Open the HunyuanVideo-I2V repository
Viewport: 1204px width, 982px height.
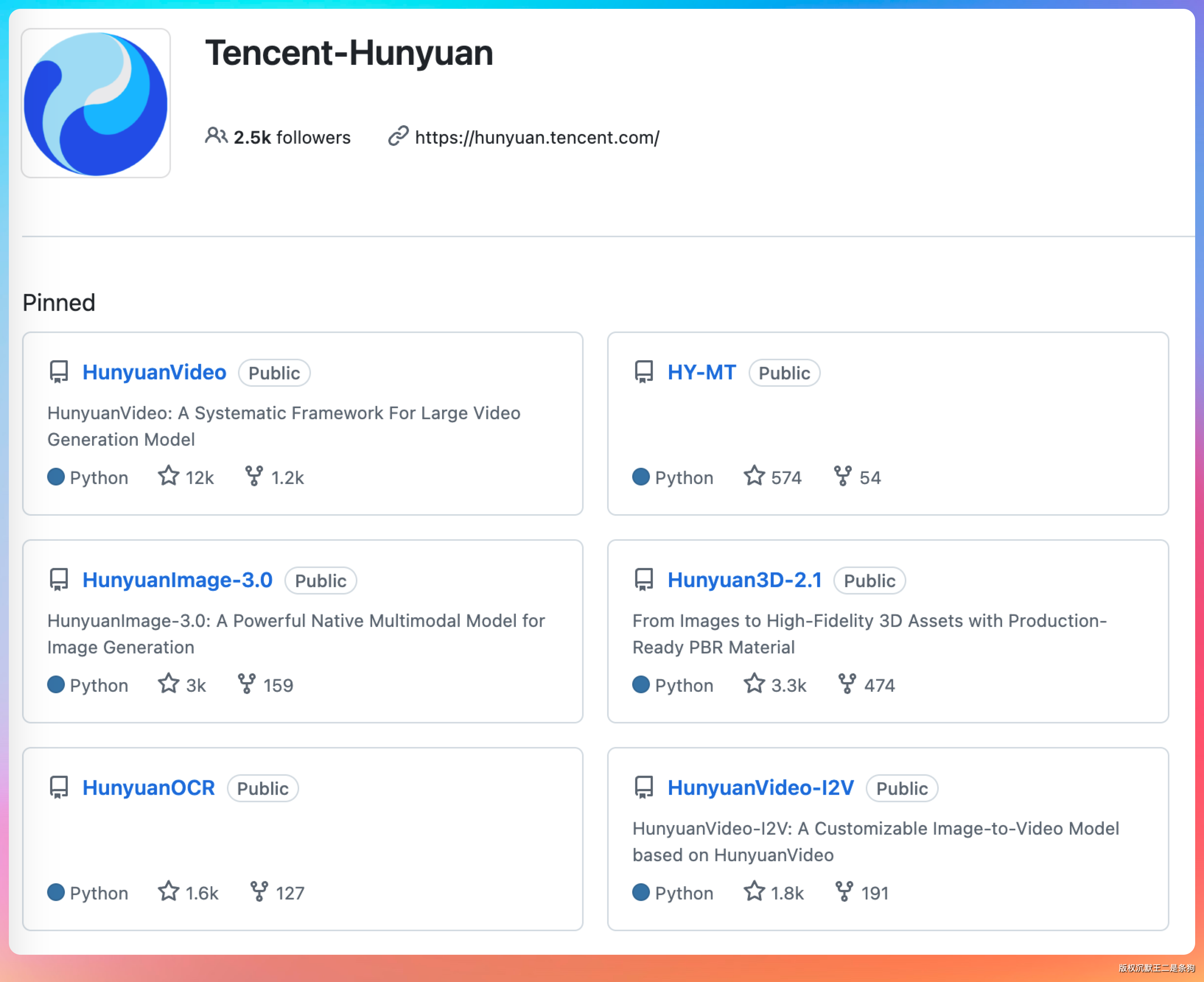pyautogui.click(x=760, y=788)
